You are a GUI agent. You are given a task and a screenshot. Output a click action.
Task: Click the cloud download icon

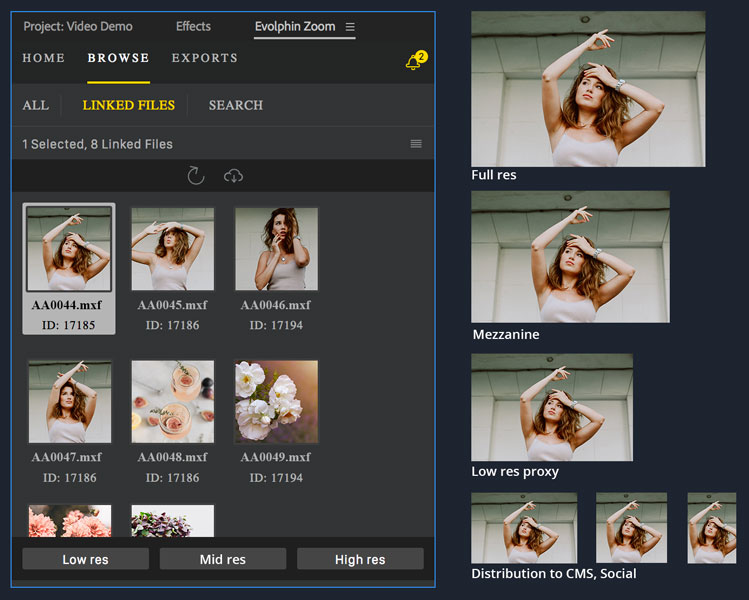[x=233, y=176]
